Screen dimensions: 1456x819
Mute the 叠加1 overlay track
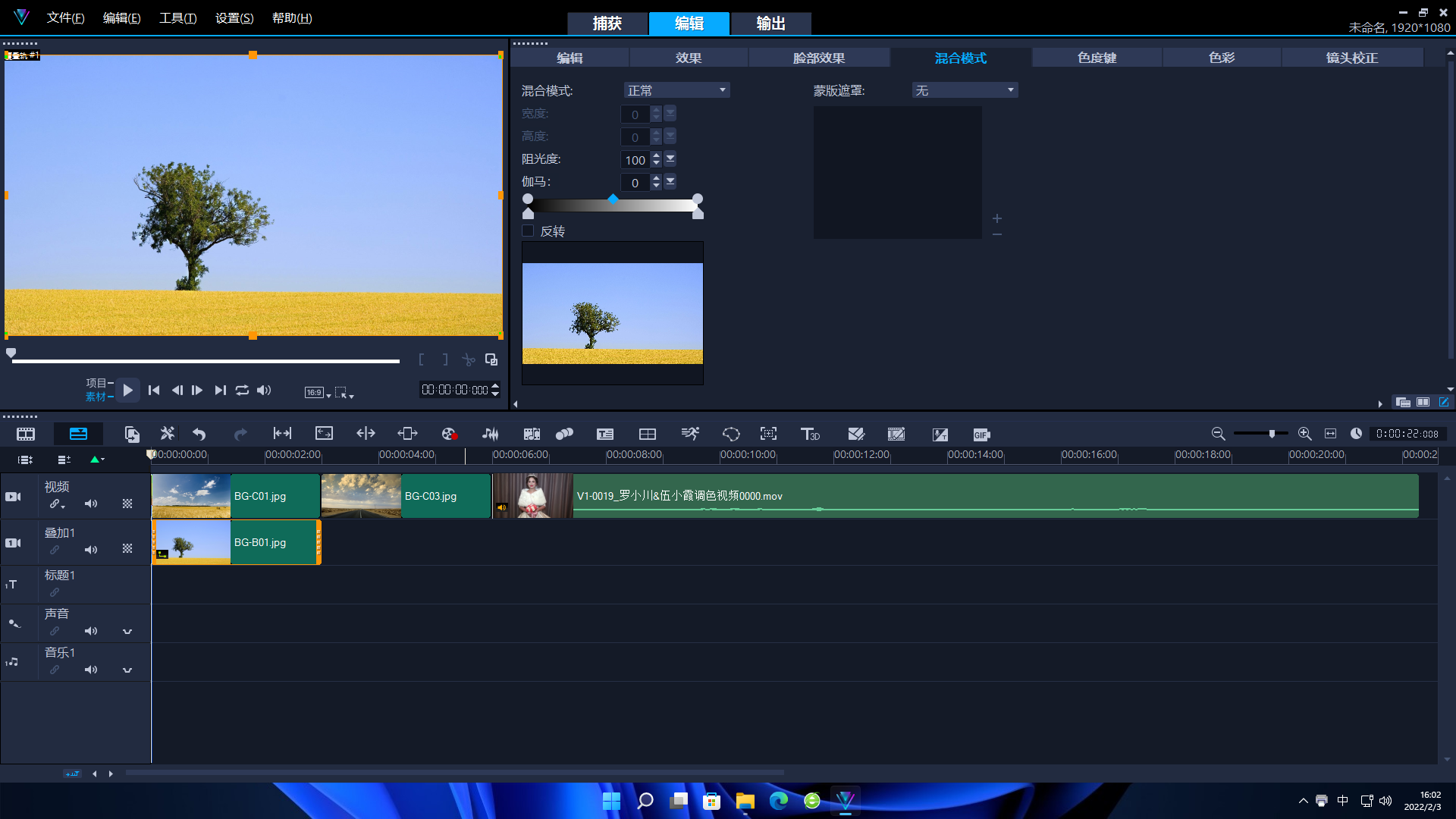click(x=91, y=550)
